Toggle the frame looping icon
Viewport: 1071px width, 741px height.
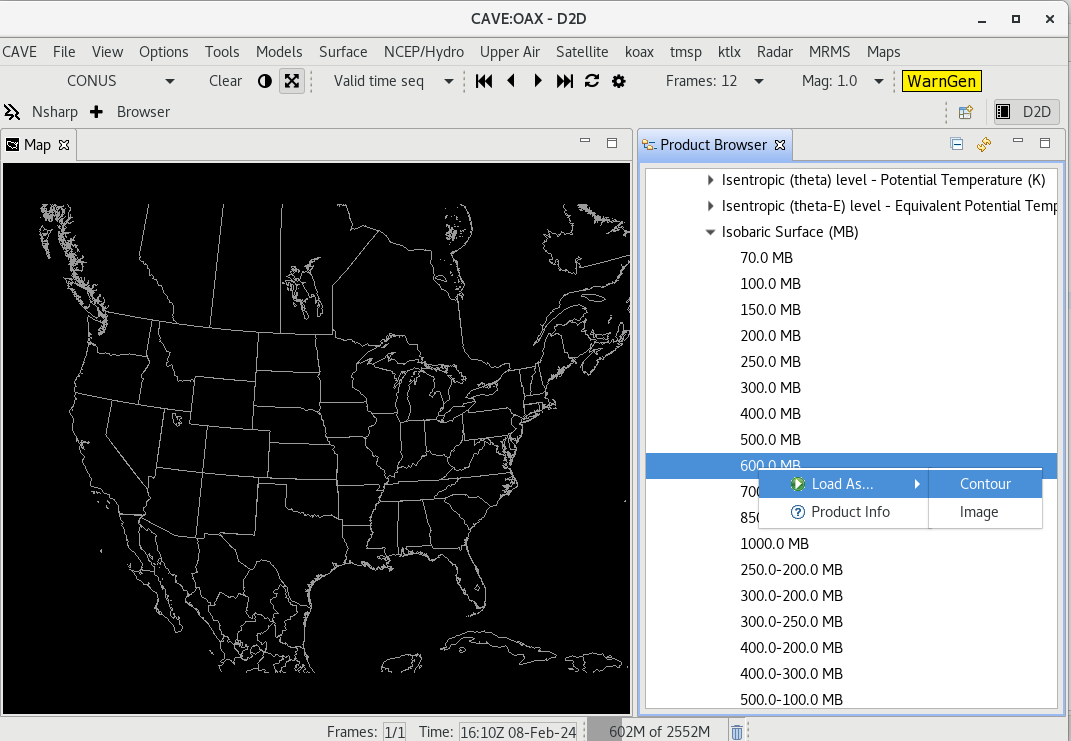(592, 81)
